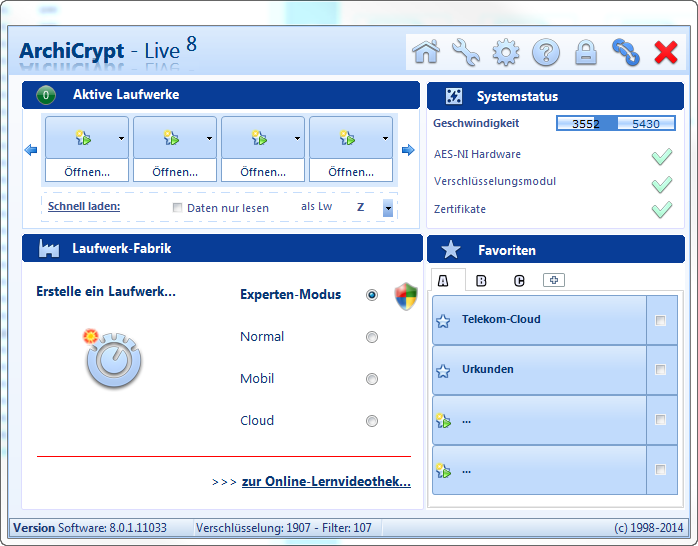Open the Urkunden favorite
The image size is (698, 546).
[x=539, y=370]
